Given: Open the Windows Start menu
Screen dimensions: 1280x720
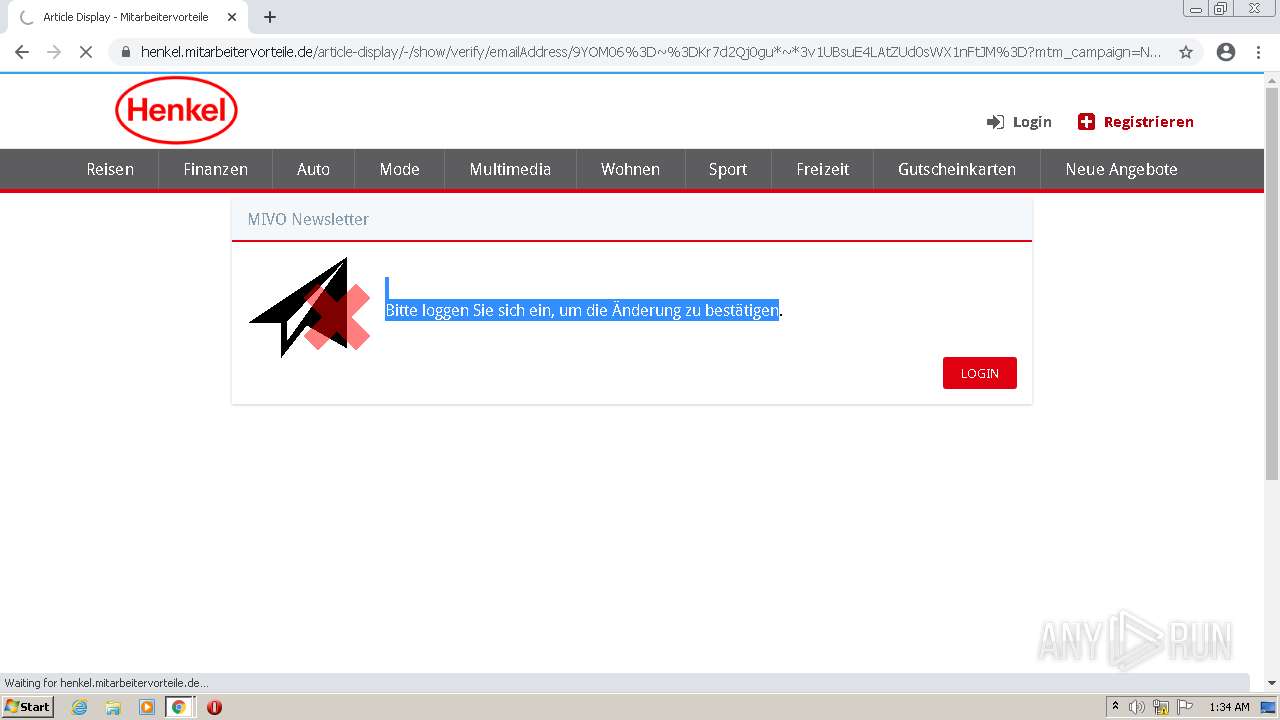Looking at the screenshot, I should pos(27,707).
